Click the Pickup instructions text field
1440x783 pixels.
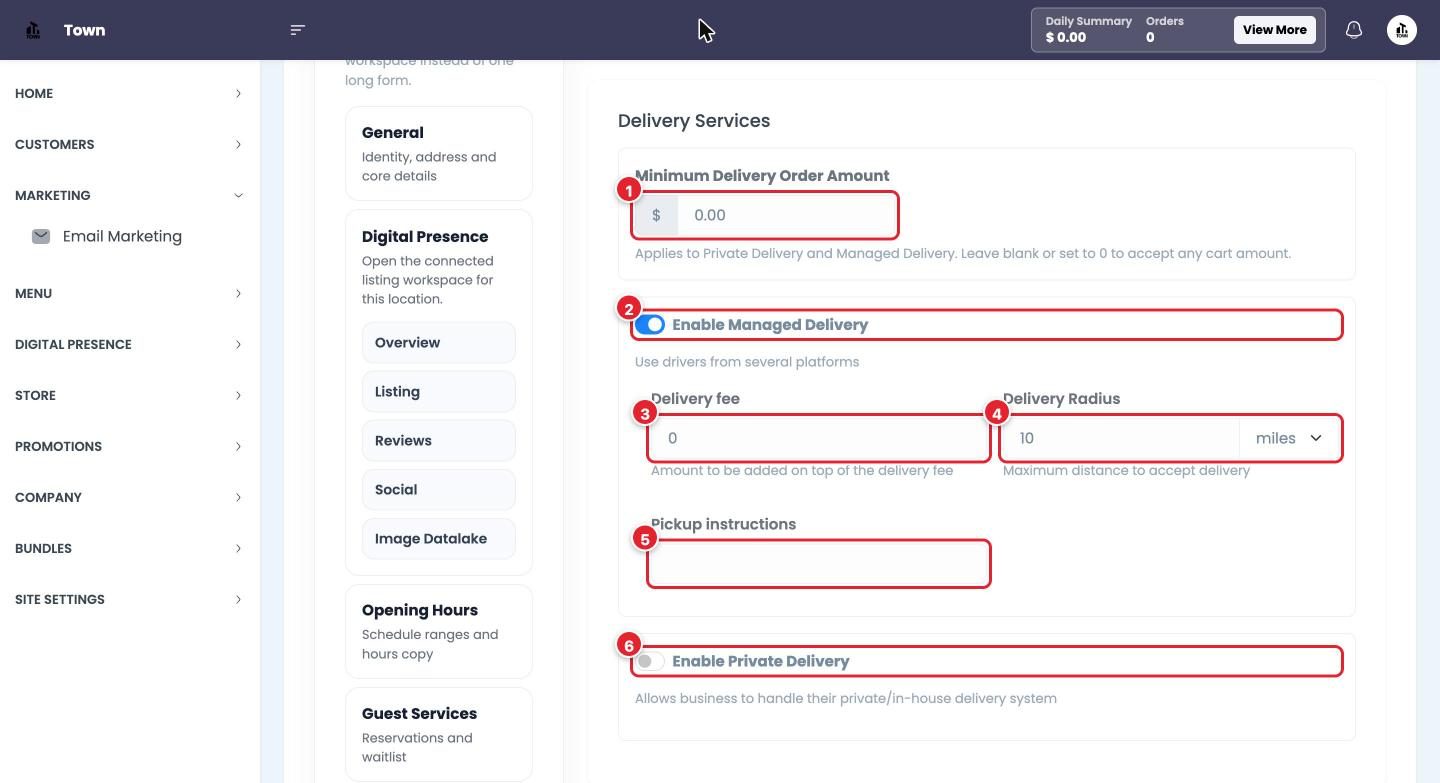819,564
